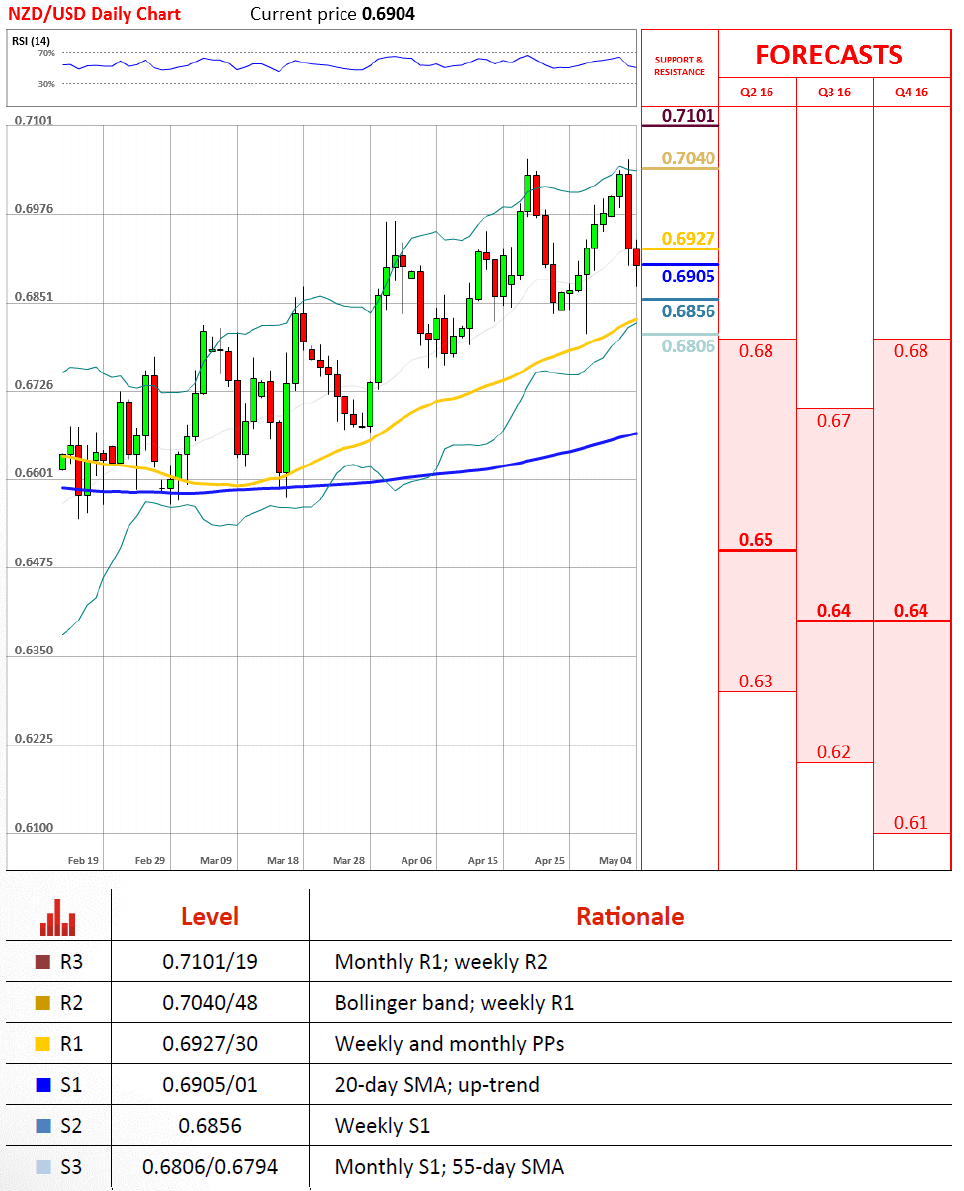Click the 0.7040/48 level cell

[210, 1003]
